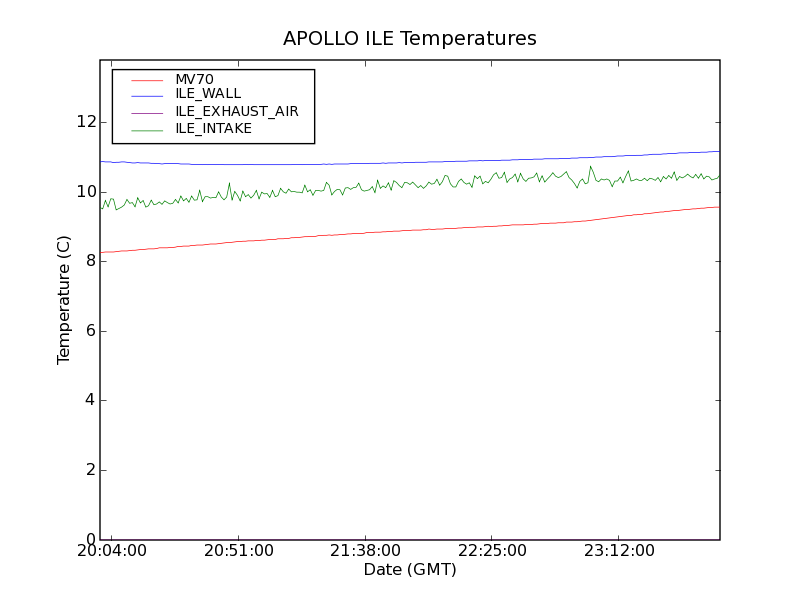This screenshot has height=600, width=800.
Task: Click the 2 y-axis tick label
Action: [x=91, y=470]
